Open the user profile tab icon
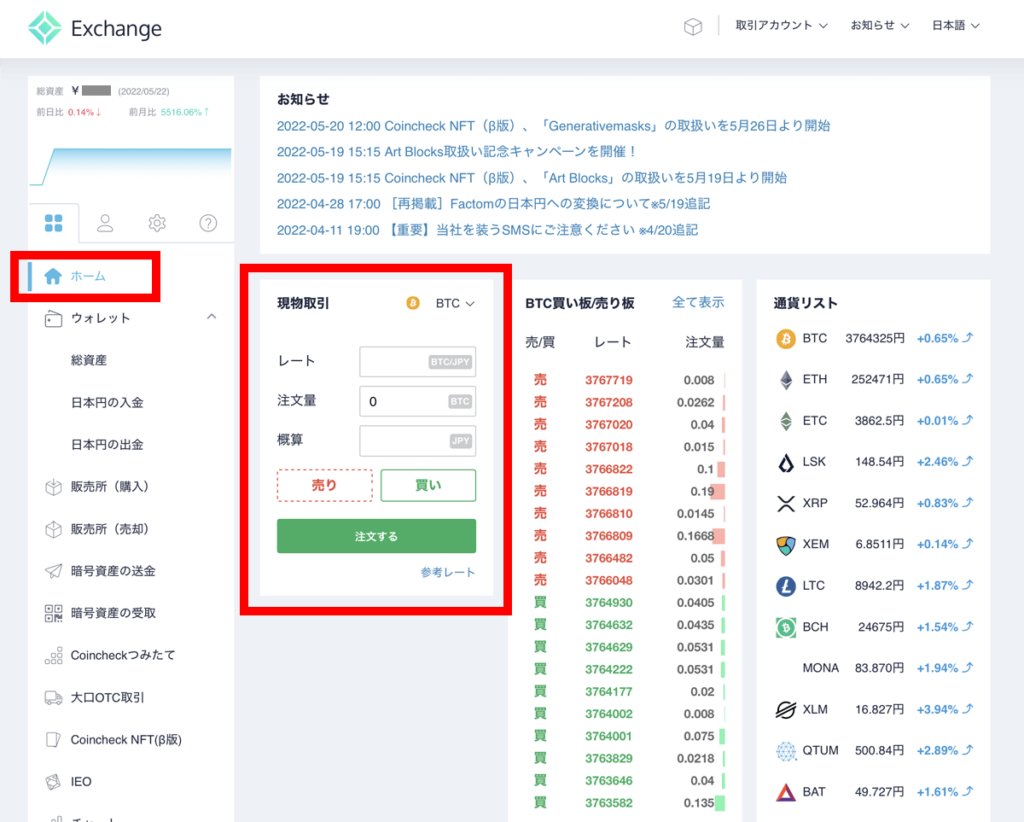The width and height of the screenshot is (1024, 822). (105, 223)
